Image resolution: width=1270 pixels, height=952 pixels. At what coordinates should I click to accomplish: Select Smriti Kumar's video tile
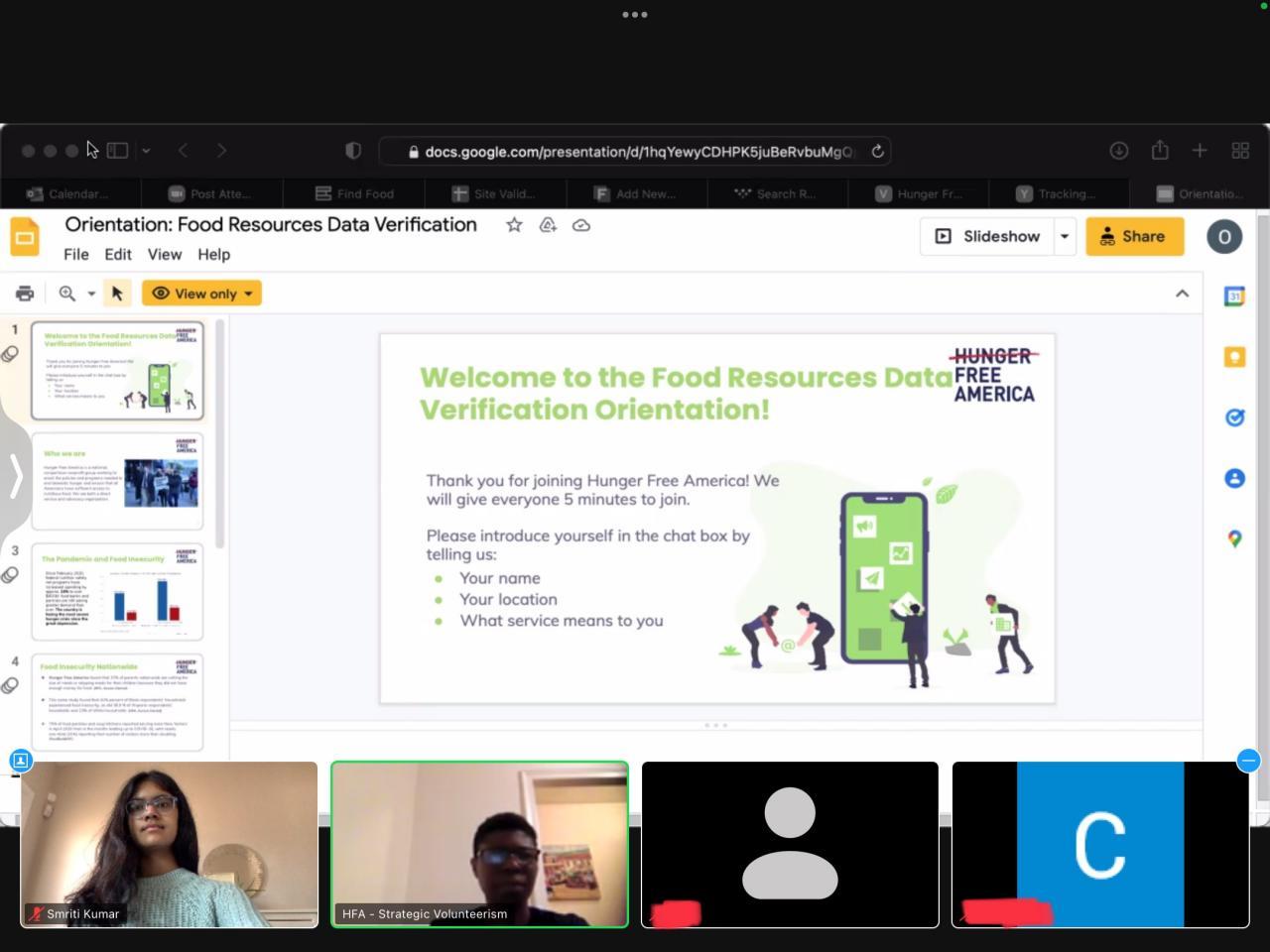[169, 845]
